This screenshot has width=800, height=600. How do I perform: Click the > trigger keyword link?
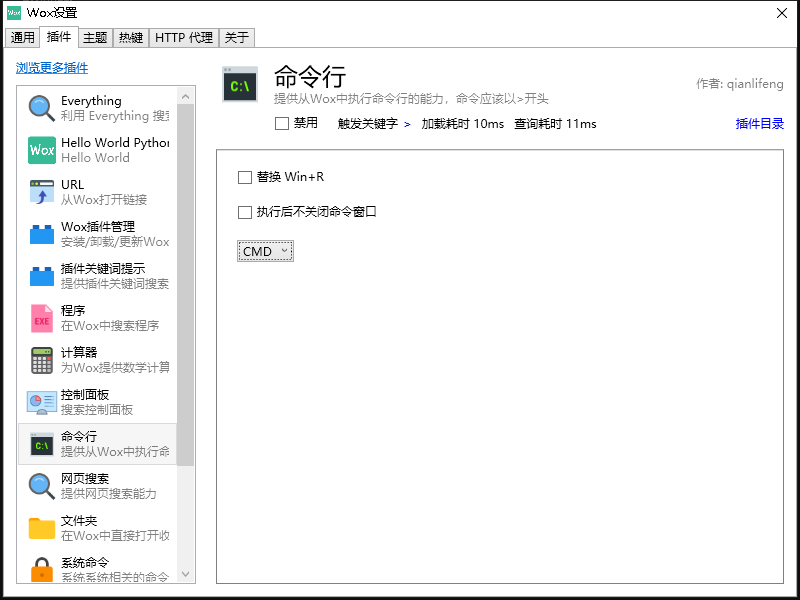coord(407,124)
